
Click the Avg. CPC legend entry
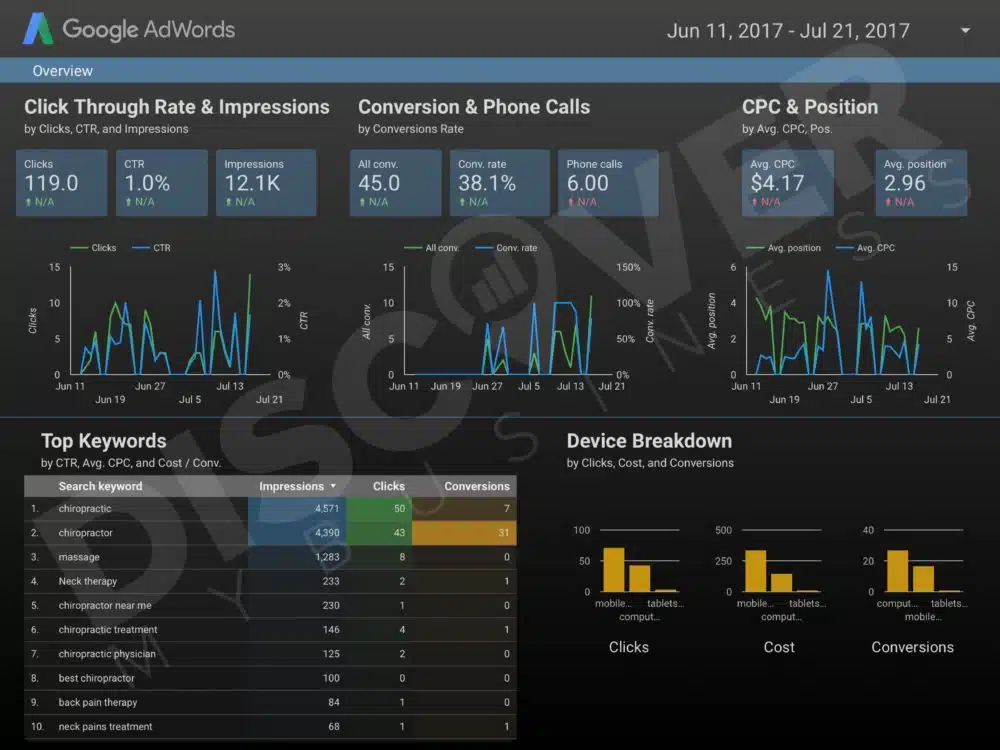click(865, 247)
